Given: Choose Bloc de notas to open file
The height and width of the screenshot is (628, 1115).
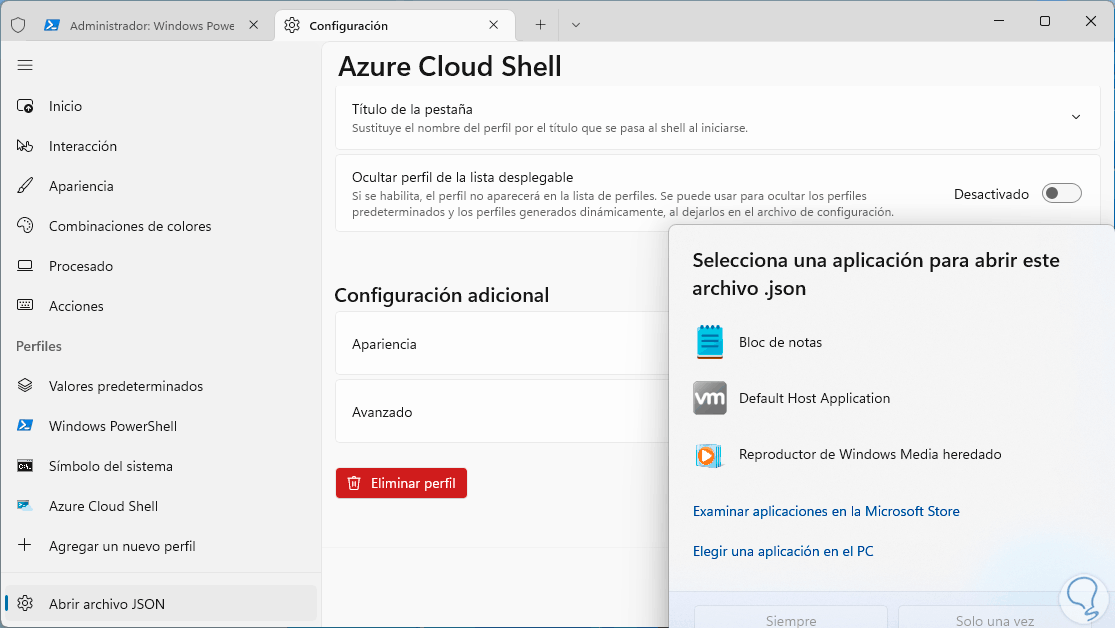Looking at the screenshot, I should (780, 342).
